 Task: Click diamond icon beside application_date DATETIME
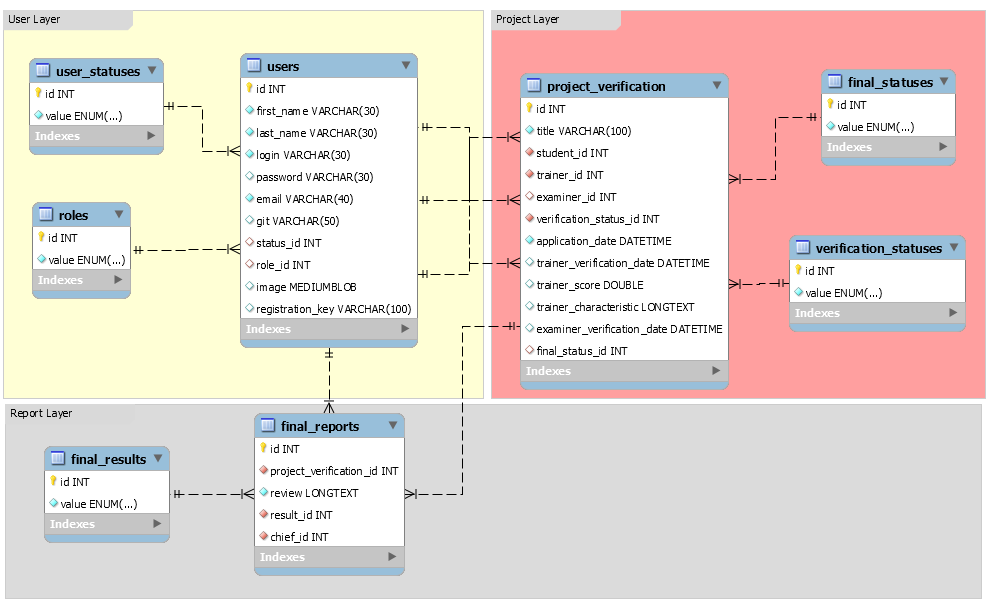coord(530,240)
